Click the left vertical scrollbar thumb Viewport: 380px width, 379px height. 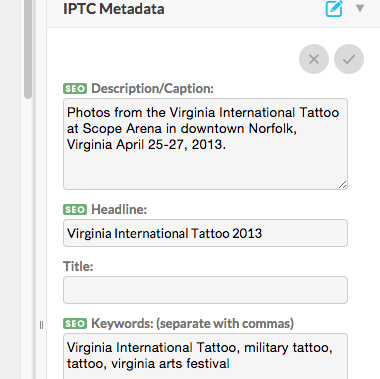28,49
